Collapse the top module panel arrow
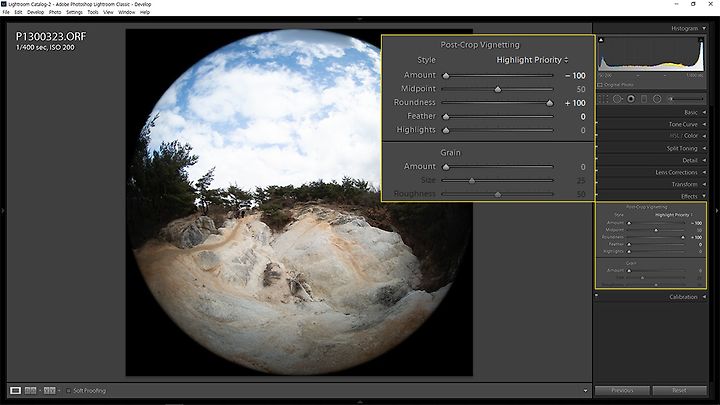This screenshot has height=405, width=720. 360,19
